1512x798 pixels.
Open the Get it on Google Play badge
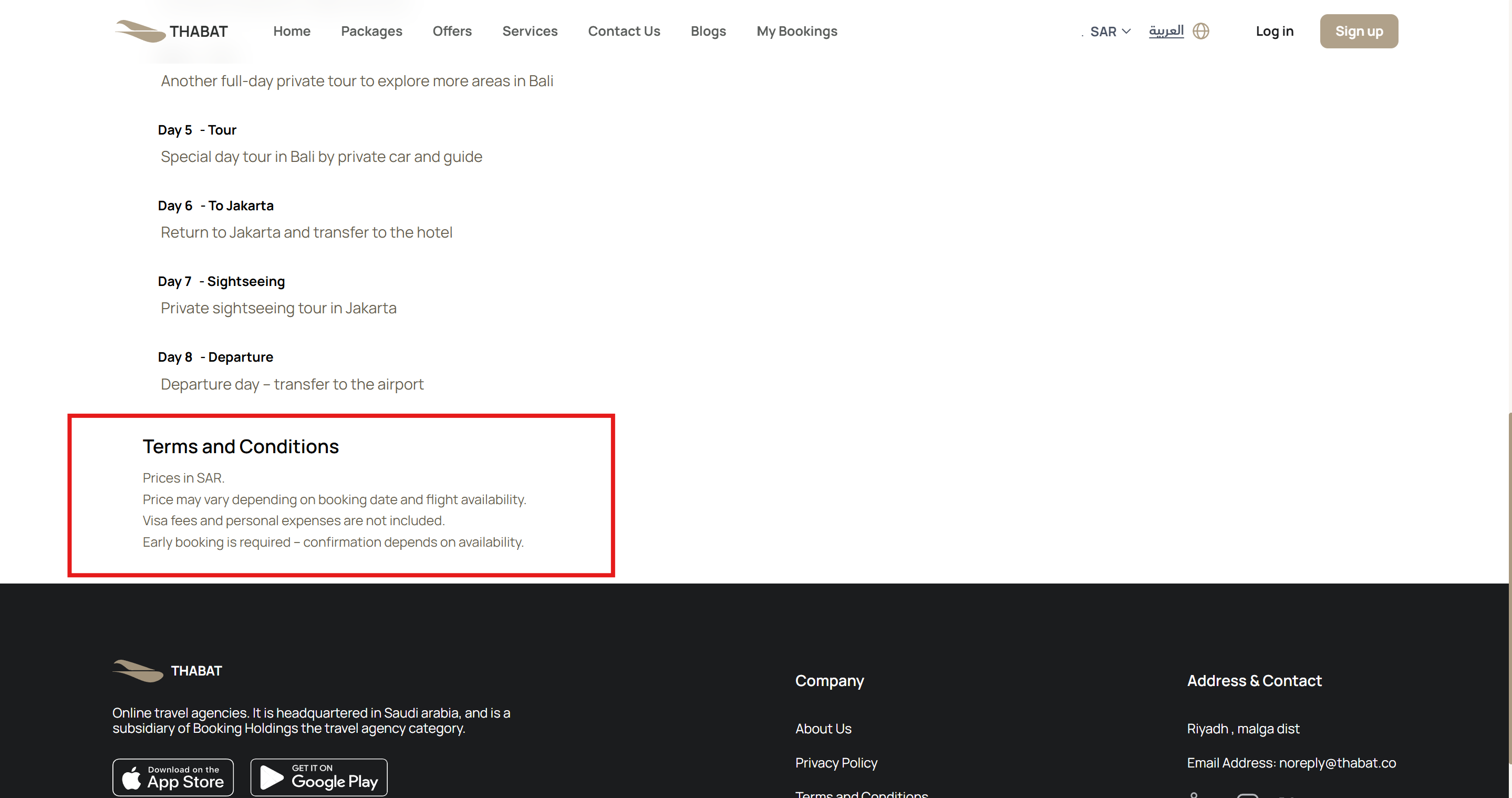[x=319, y=777]
